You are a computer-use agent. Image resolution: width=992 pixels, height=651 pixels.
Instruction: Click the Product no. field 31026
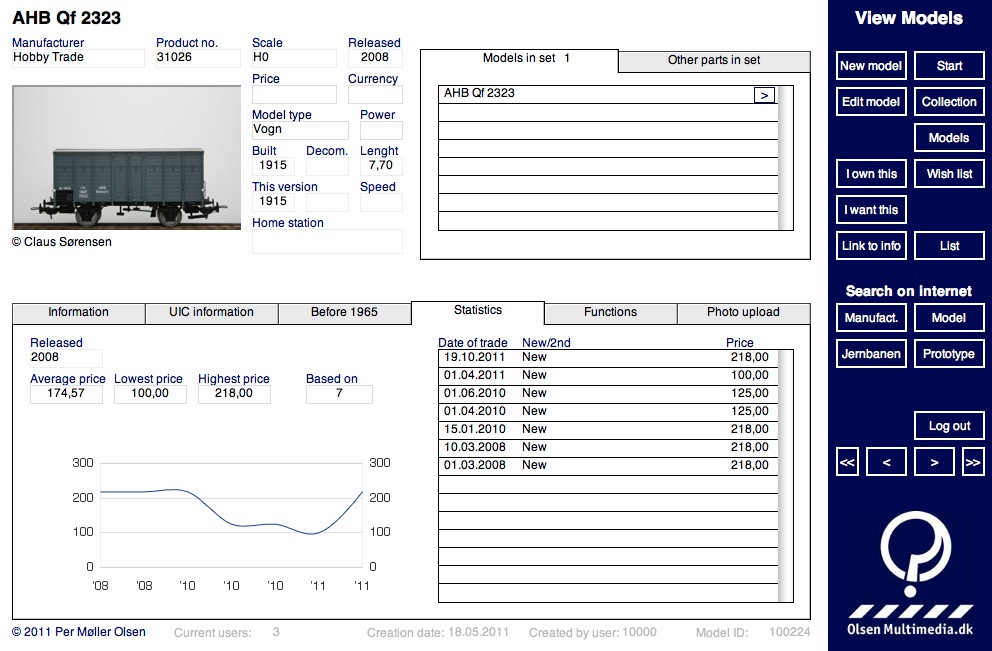[198, 58]
